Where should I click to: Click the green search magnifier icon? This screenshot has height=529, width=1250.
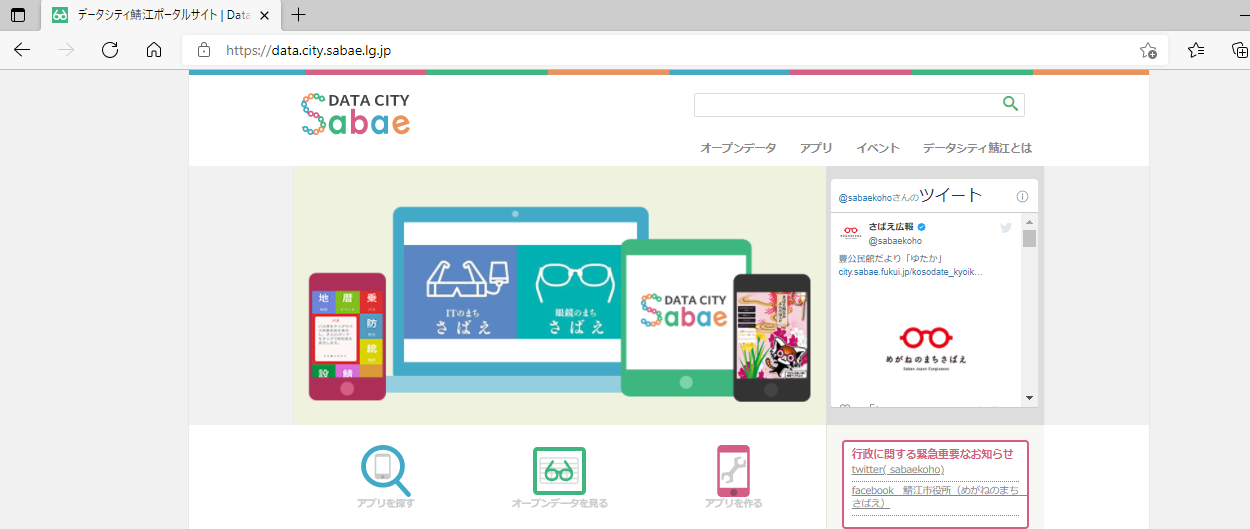(1010, 104)
